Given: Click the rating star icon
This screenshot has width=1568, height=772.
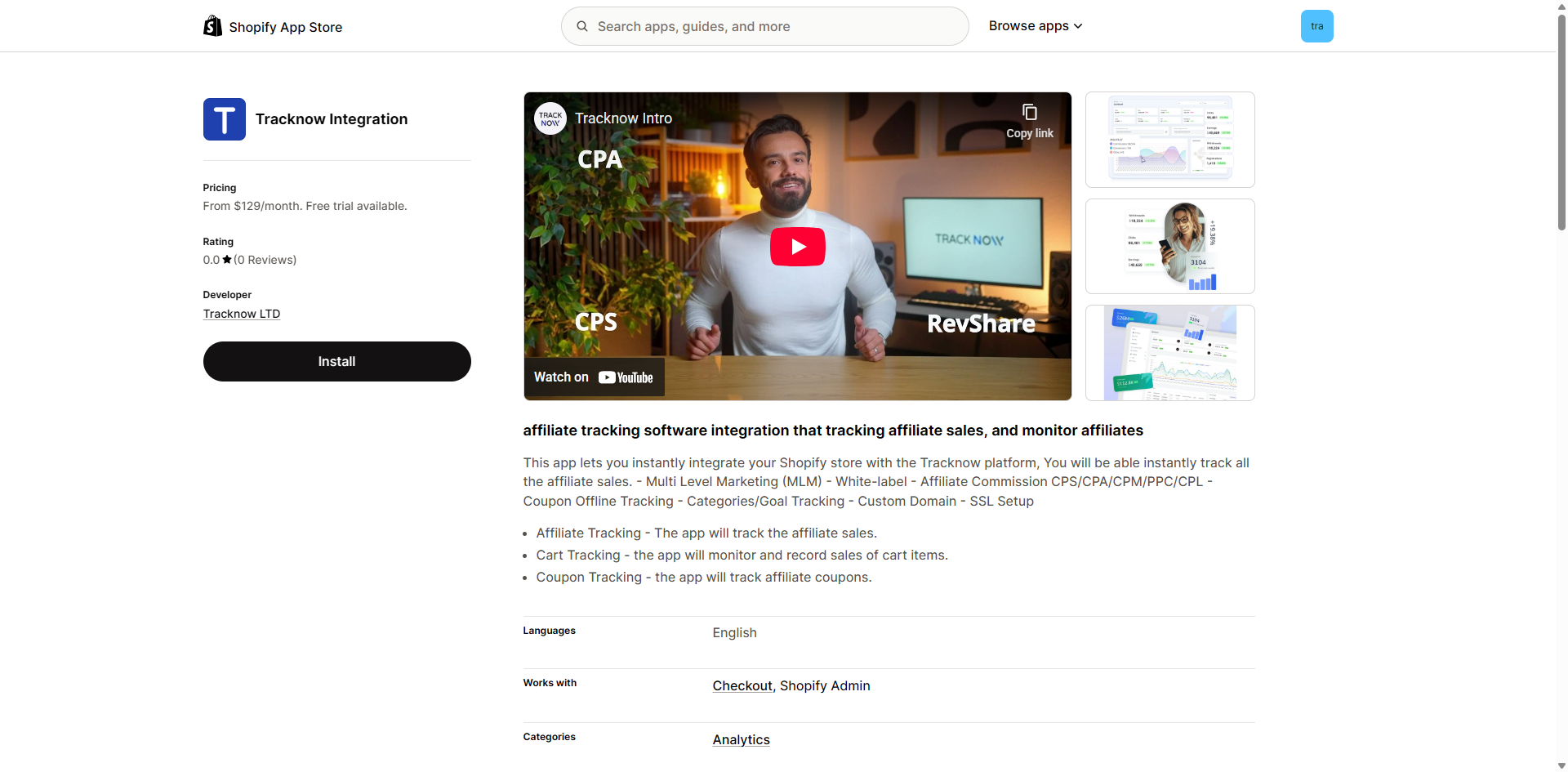Looking at the screenshot, I should (x=227, y=260).
